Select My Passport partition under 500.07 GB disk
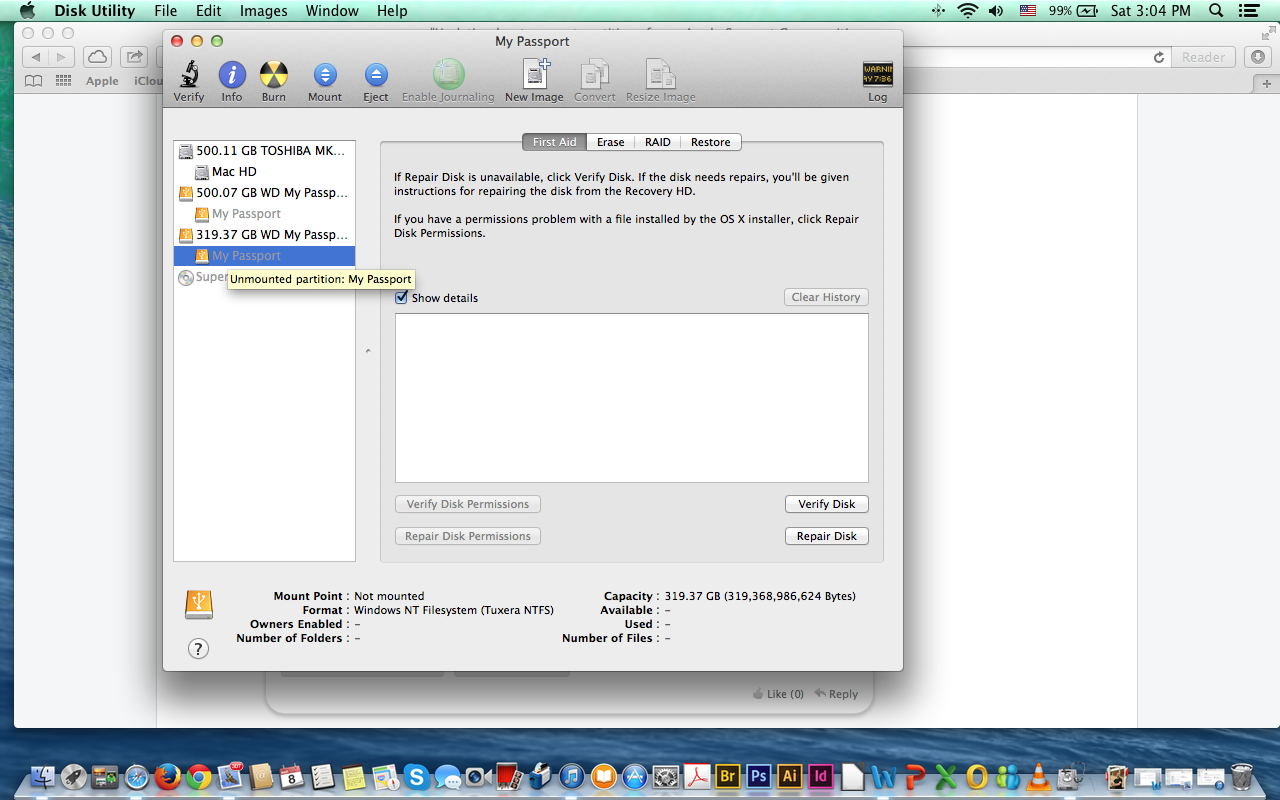 [264, 214]
